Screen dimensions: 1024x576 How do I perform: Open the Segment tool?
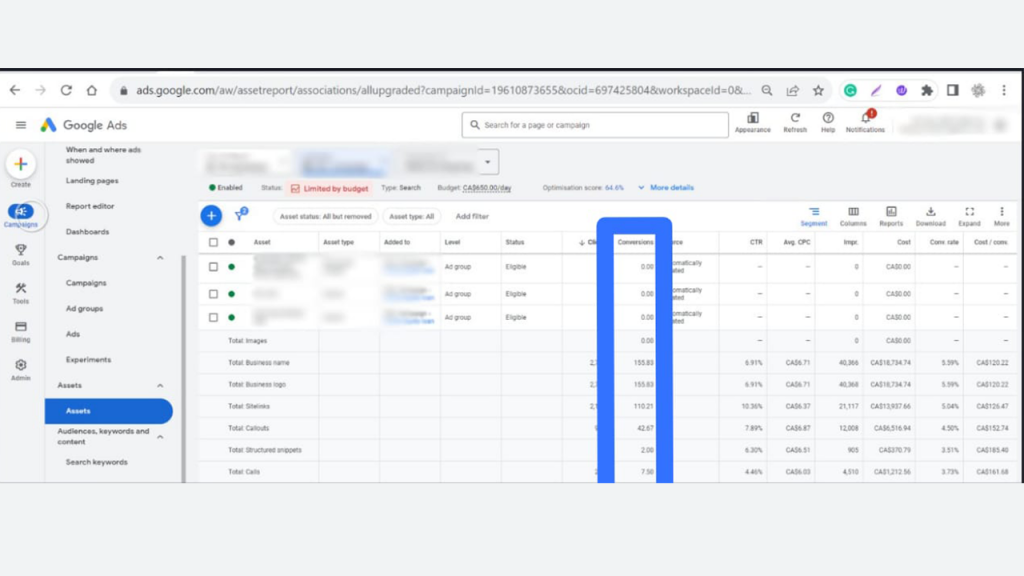(x=814, y=216)
